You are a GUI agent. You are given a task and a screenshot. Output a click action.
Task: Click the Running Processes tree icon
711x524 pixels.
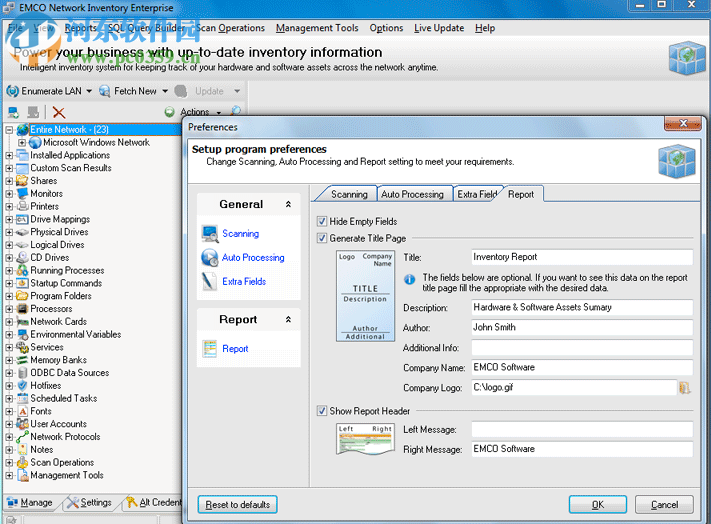[22, 270]
